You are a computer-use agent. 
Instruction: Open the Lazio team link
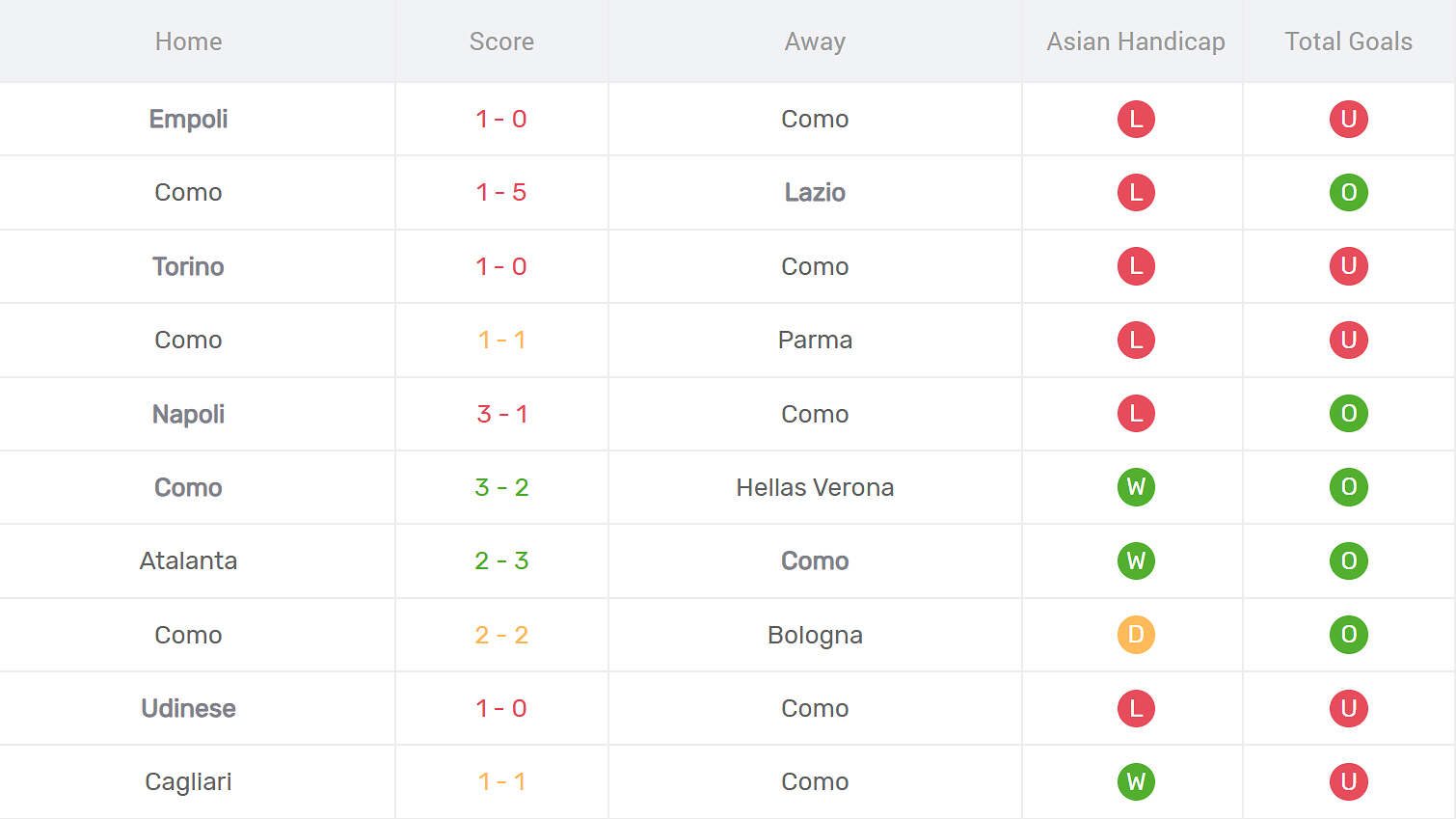click(x=815, y=193)
